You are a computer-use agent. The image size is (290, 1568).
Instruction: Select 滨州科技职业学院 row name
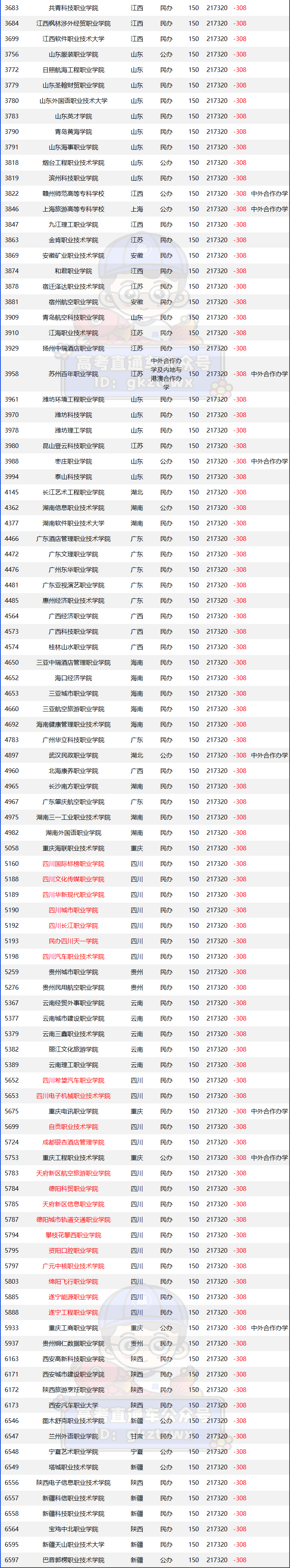coord(73,178)
